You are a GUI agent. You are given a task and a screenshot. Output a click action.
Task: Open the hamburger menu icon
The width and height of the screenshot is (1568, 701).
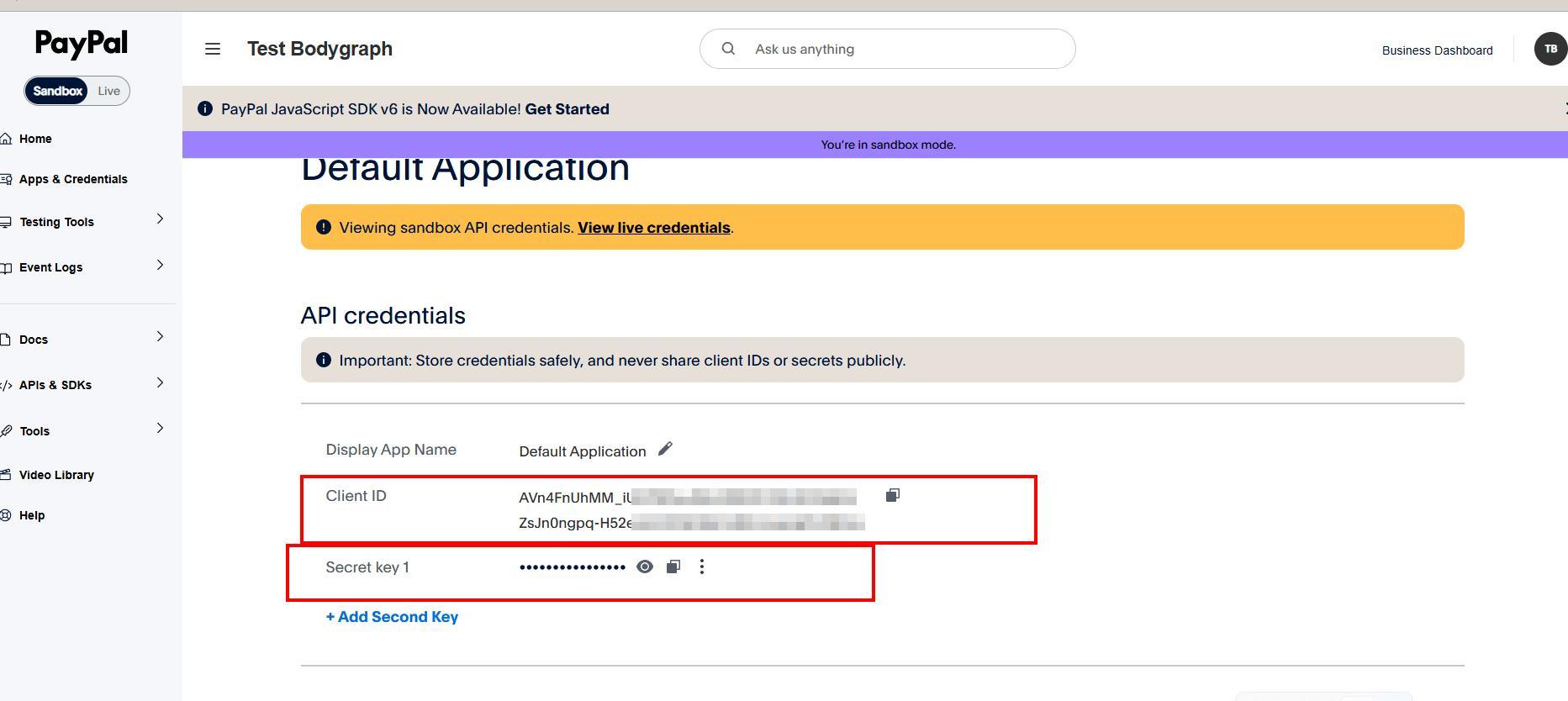point(213,50)
